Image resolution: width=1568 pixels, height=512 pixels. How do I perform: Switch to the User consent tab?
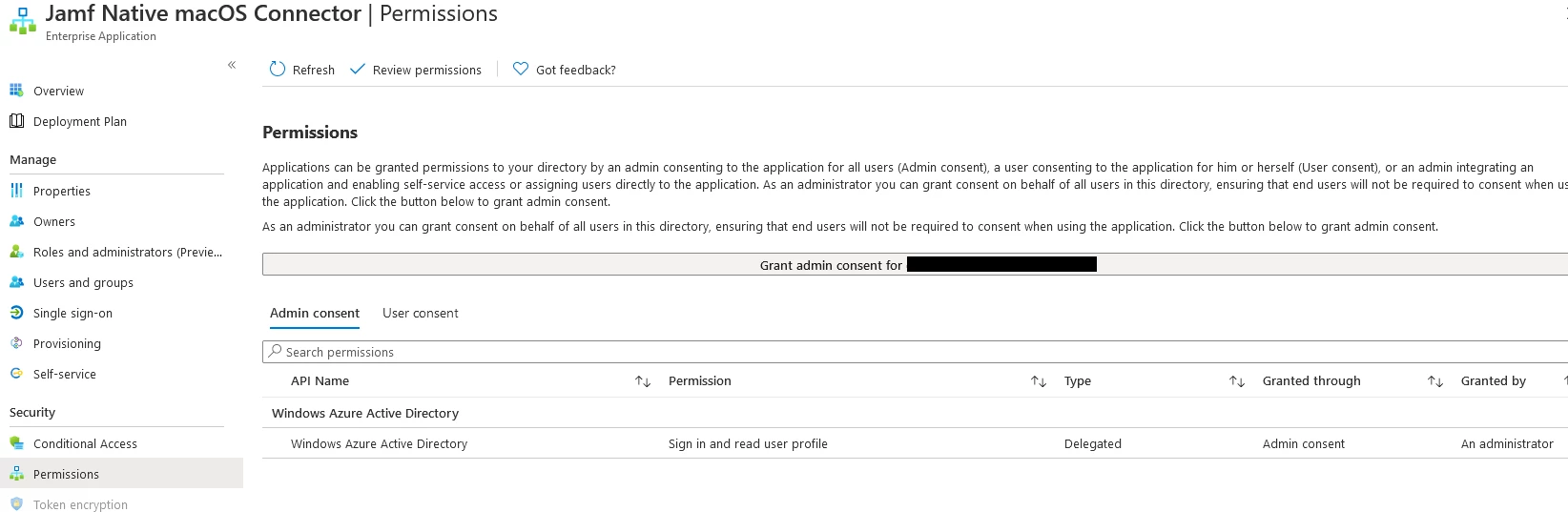point(421,313)
